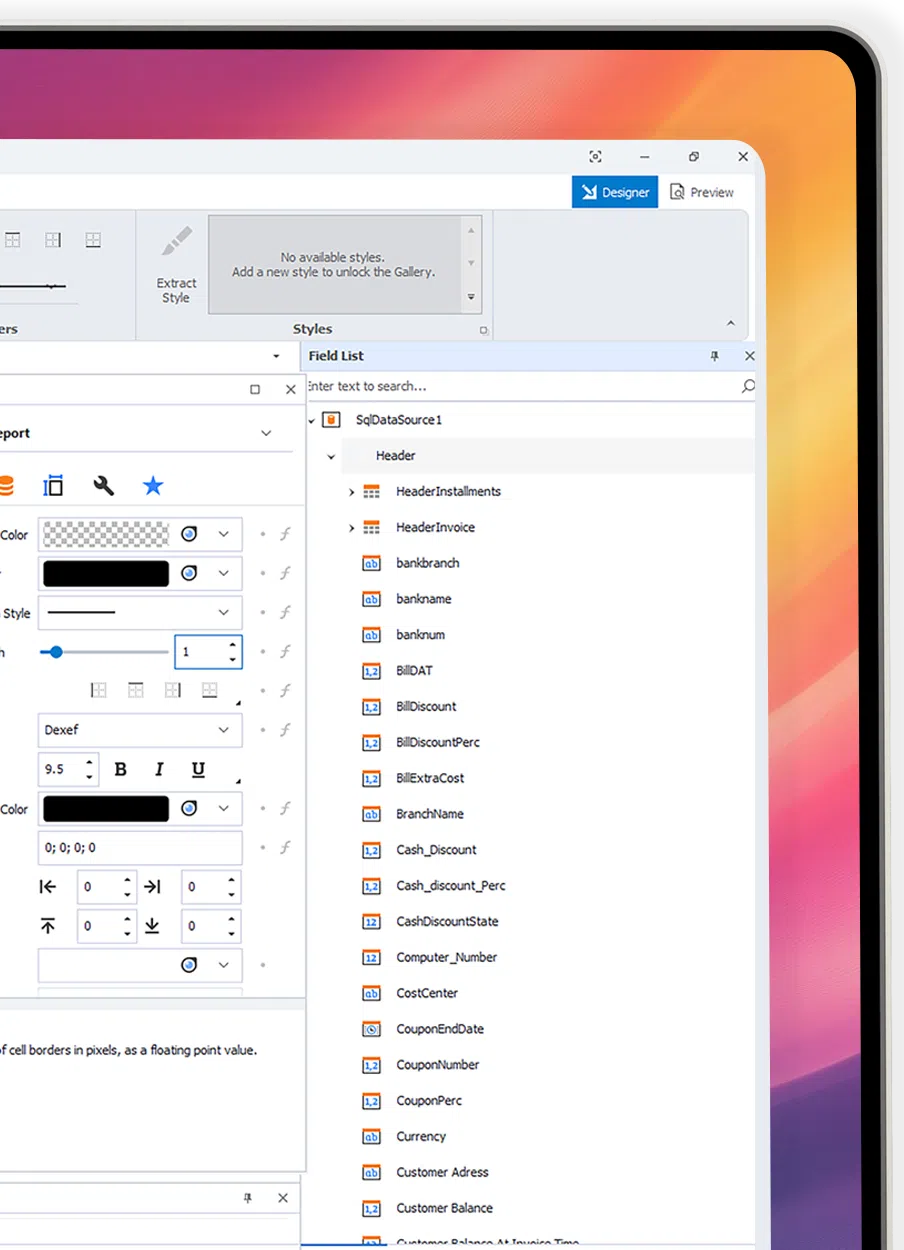
Task: Select the blue star favorites icon
Action: (153, 486)
